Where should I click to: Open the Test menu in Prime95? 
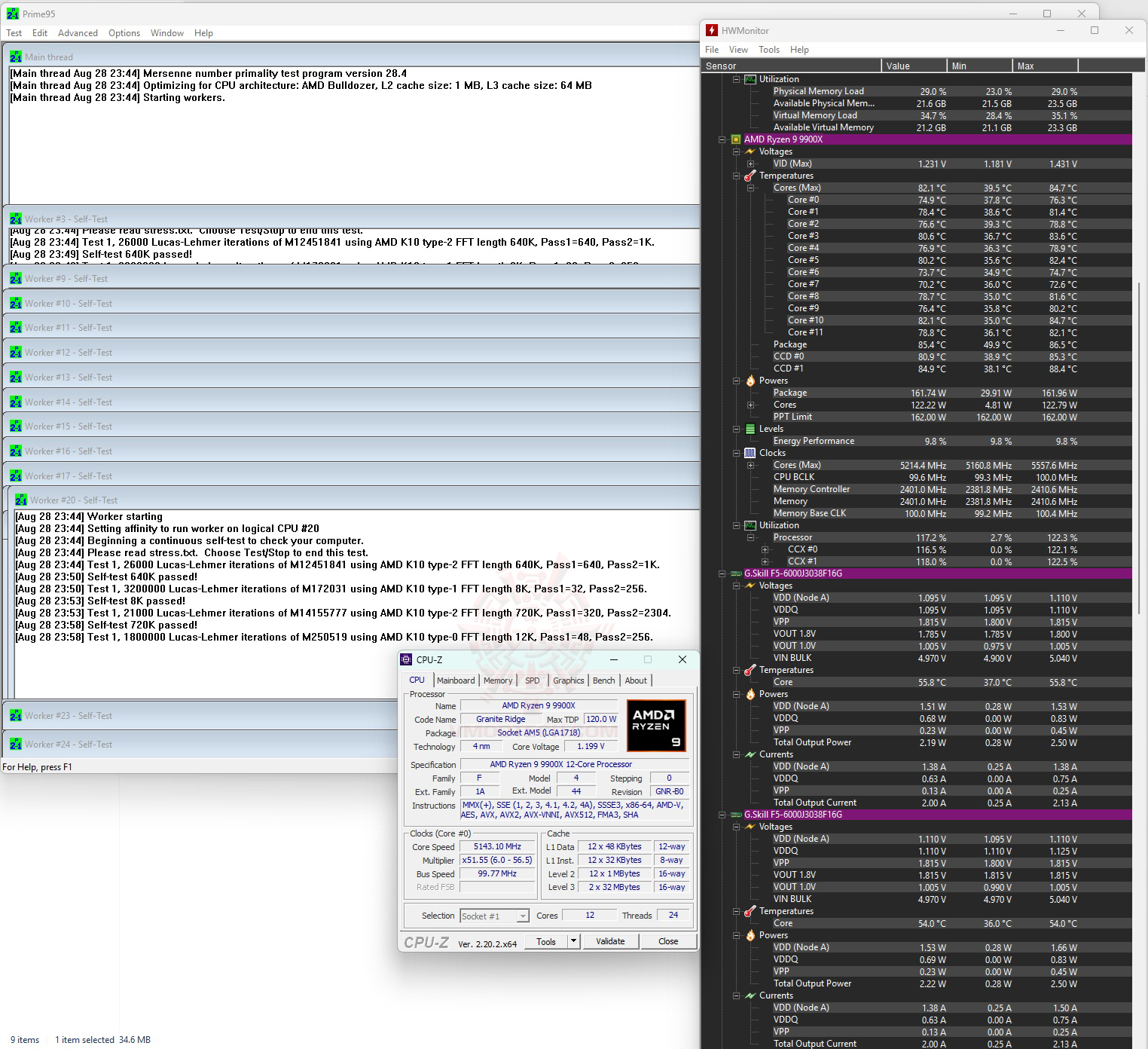click(x=14, y=33)
